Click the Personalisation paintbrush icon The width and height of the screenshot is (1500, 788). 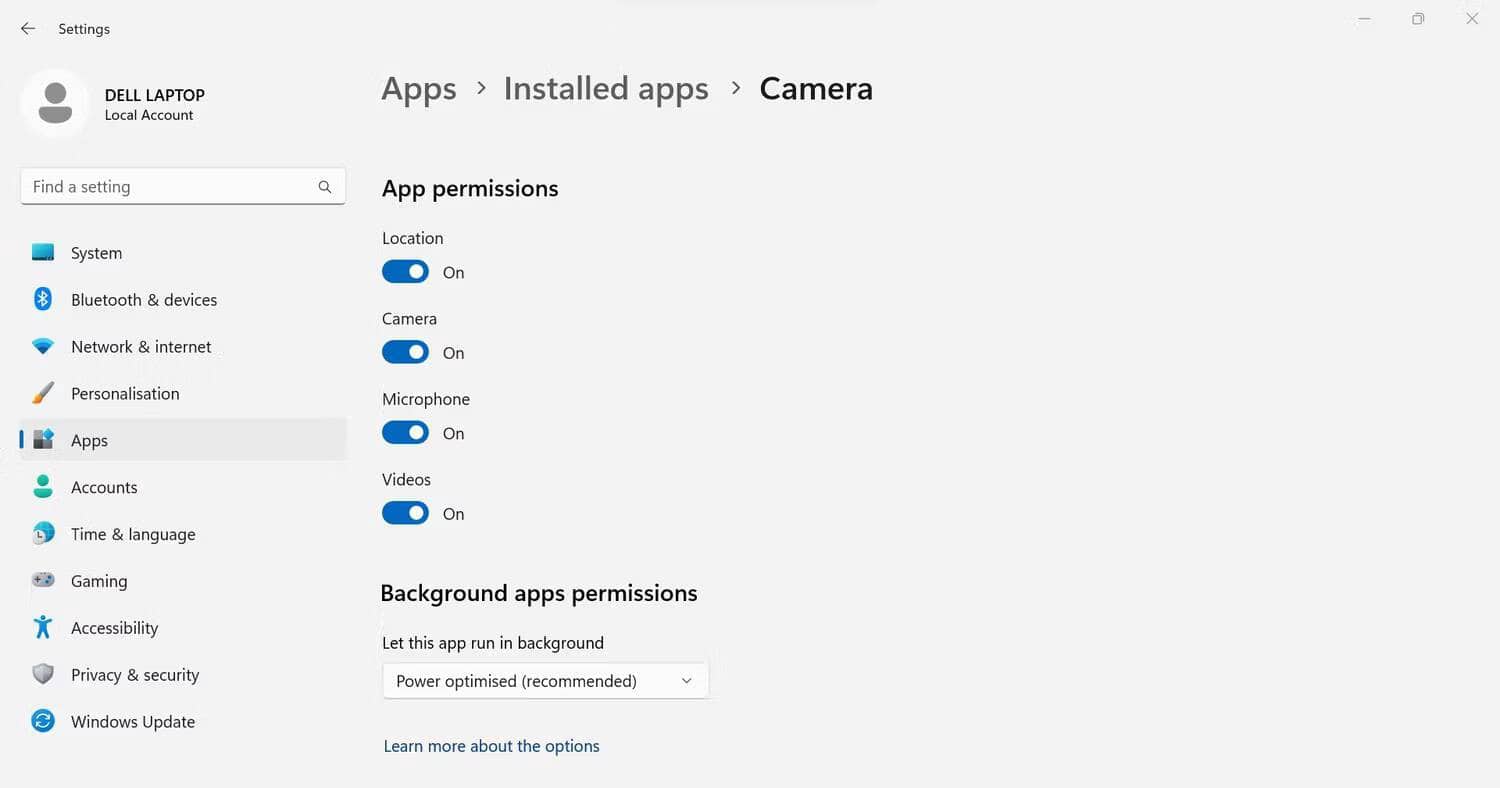pyautogui.click(x=43, y=393)
